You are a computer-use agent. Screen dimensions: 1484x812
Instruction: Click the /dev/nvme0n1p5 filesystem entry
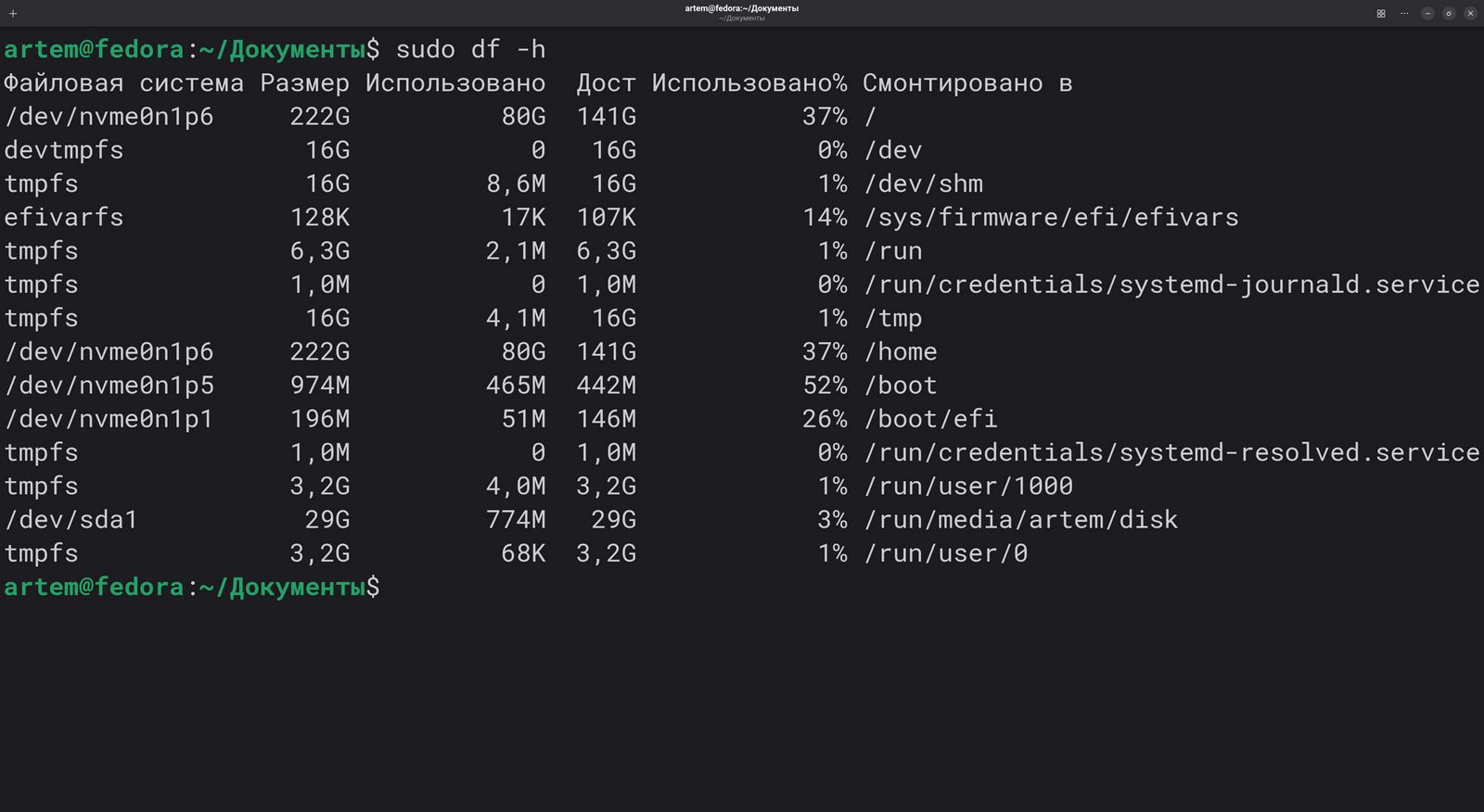pyautogui.click(x=109, y=386)
